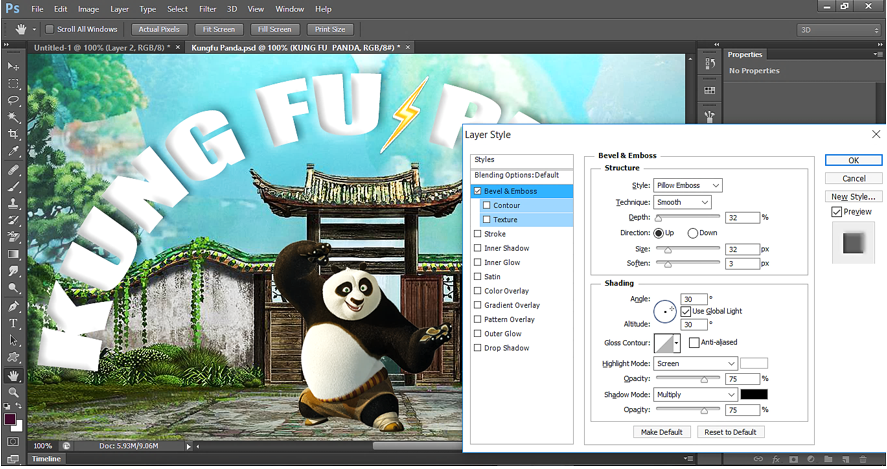Open the 3D workspace dropdown
887x469 pixels.
tap(838, 30)
